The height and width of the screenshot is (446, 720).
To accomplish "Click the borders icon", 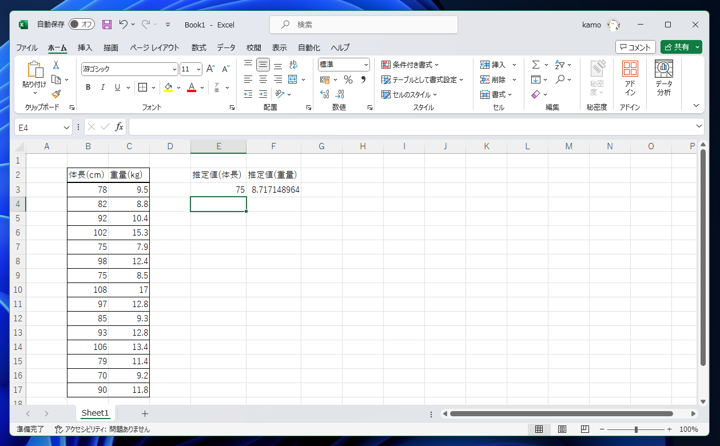I will click(143, 87).
